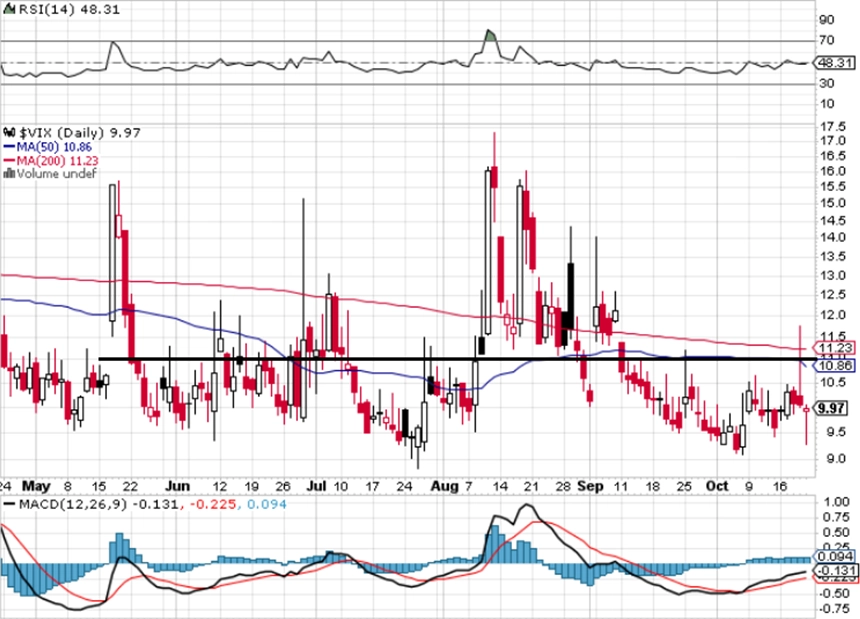860x619 pixels.
Task: Click the $VIX (Daily) chart title
Action: (62, 133)
